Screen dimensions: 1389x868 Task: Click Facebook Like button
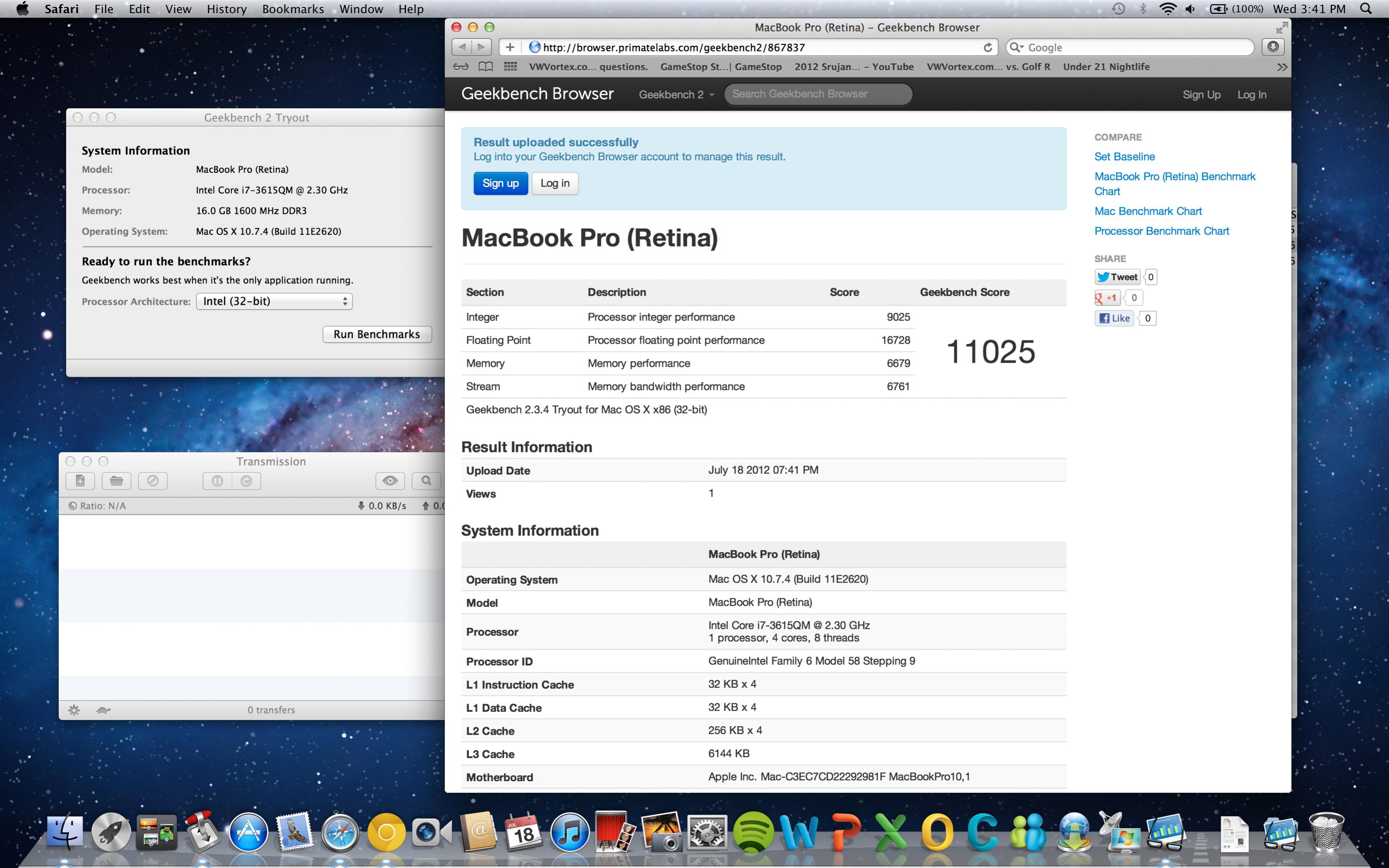coord(1115,318)
